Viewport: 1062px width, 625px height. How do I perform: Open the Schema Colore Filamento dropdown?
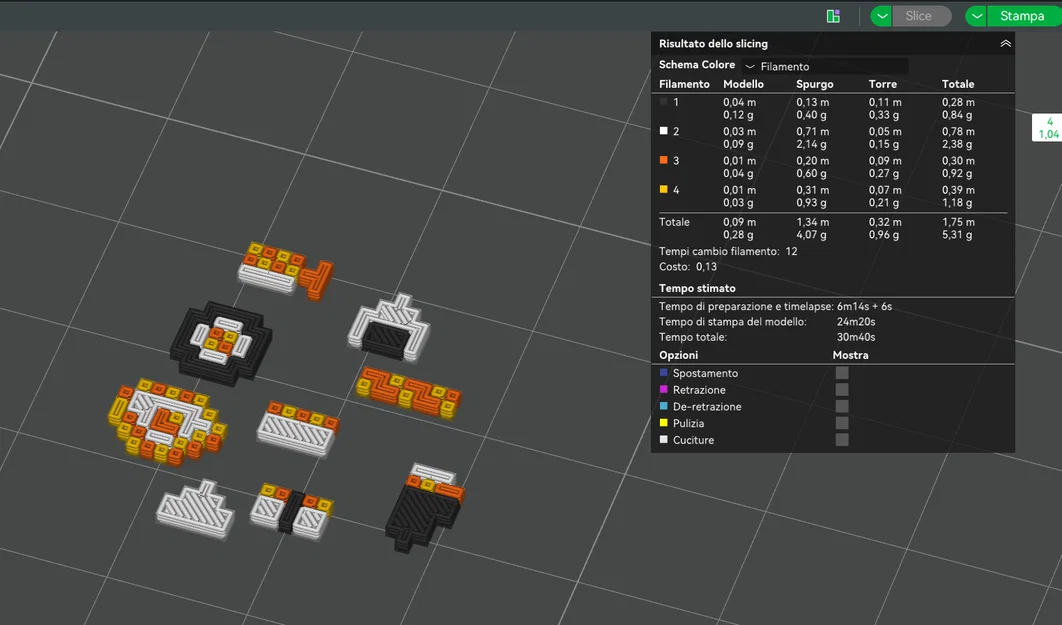click(x=826, y=66)
